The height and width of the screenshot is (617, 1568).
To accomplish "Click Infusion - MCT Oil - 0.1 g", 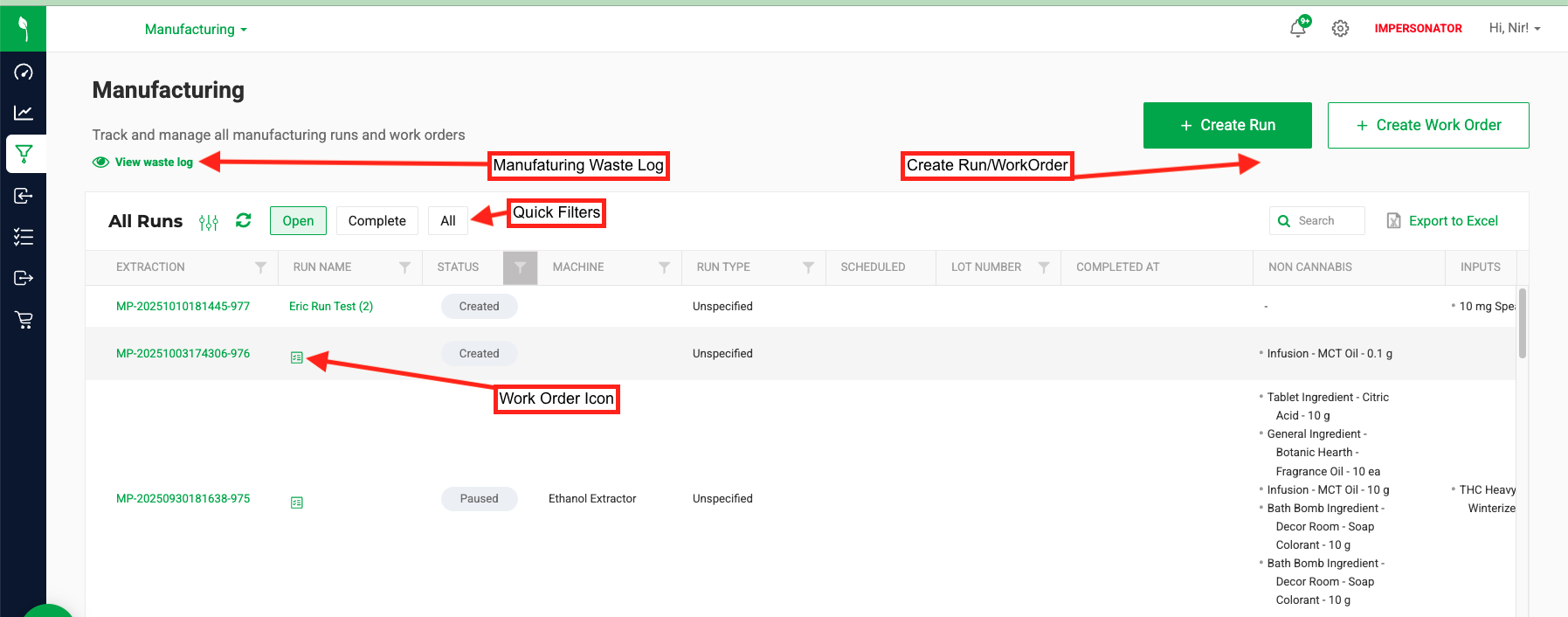I will coord(1330,353).
